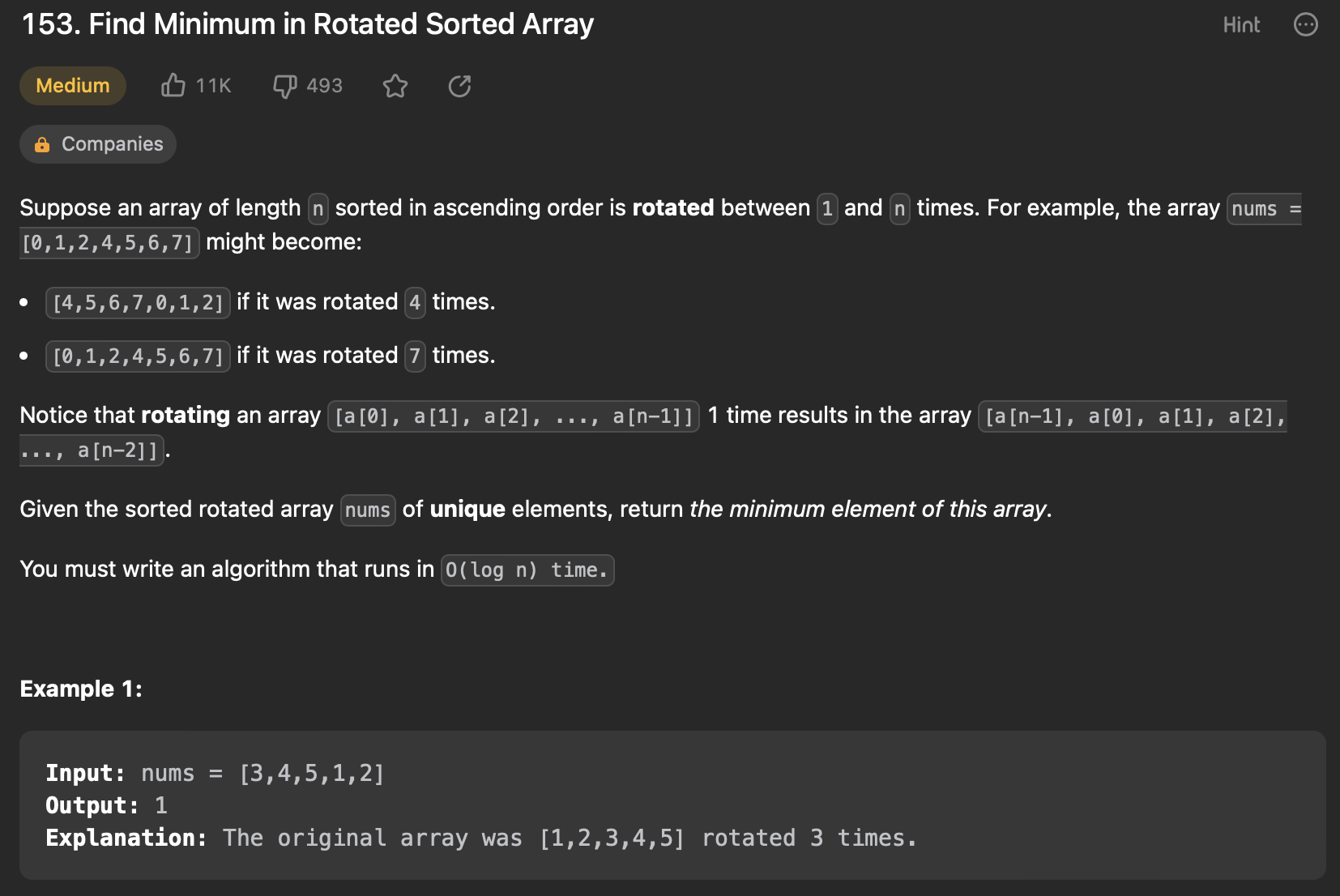The height and width of the screenshot is (896, 1340).
Task: Click the bold word 'unique'
Action: click(467, 509)
